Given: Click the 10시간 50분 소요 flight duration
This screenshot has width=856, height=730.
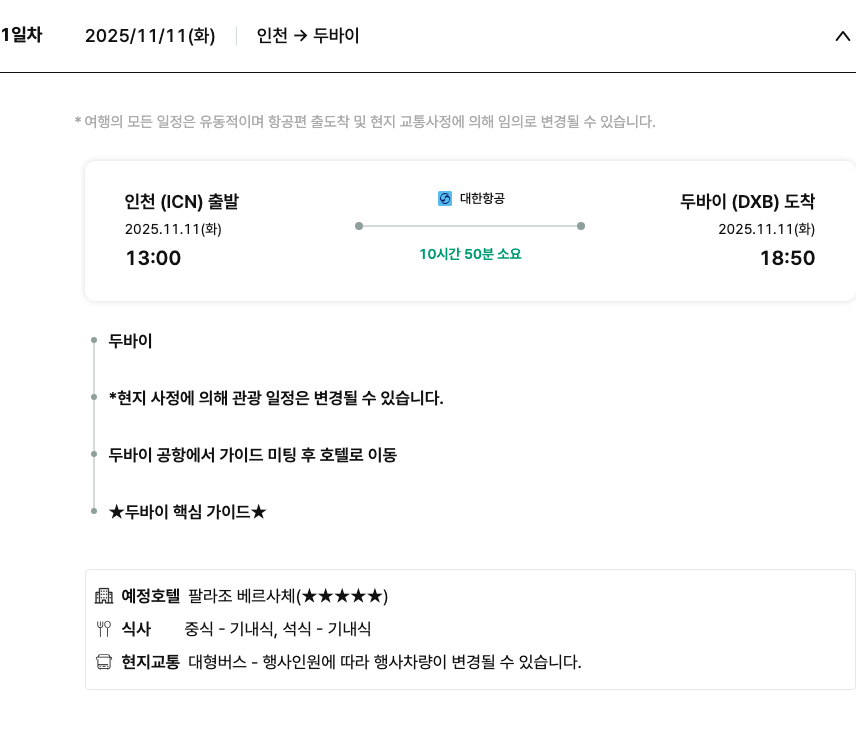Looking at the screenshot, I should (x=470, y=254).
